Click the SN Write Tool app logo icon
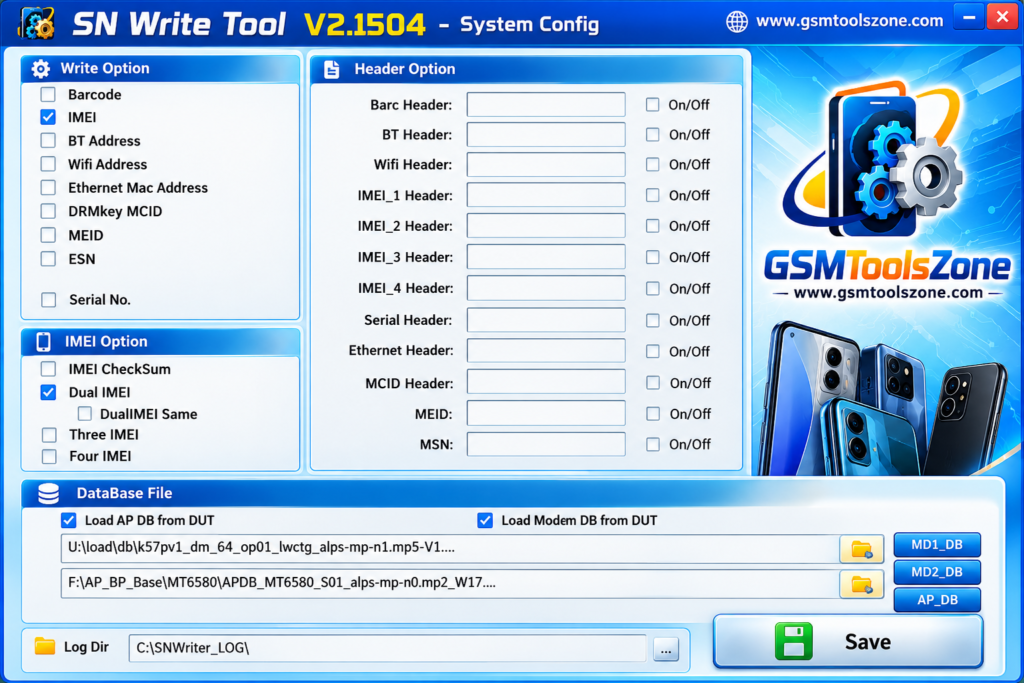Viewport: 1024px width, 683px height. pos(37,23)
